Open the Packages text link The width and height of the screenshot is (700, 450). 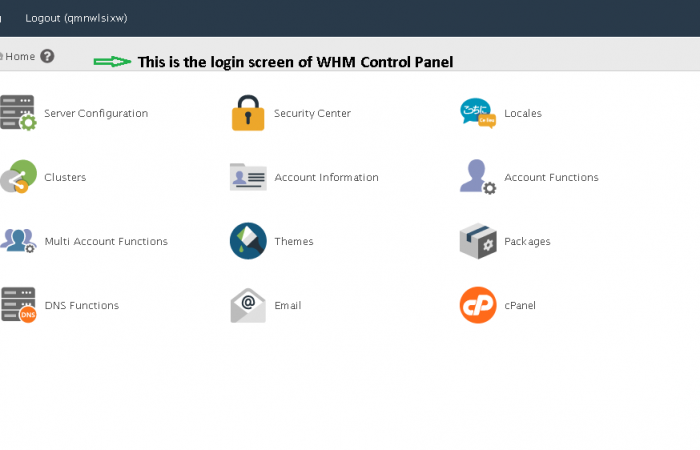point(527,242)
